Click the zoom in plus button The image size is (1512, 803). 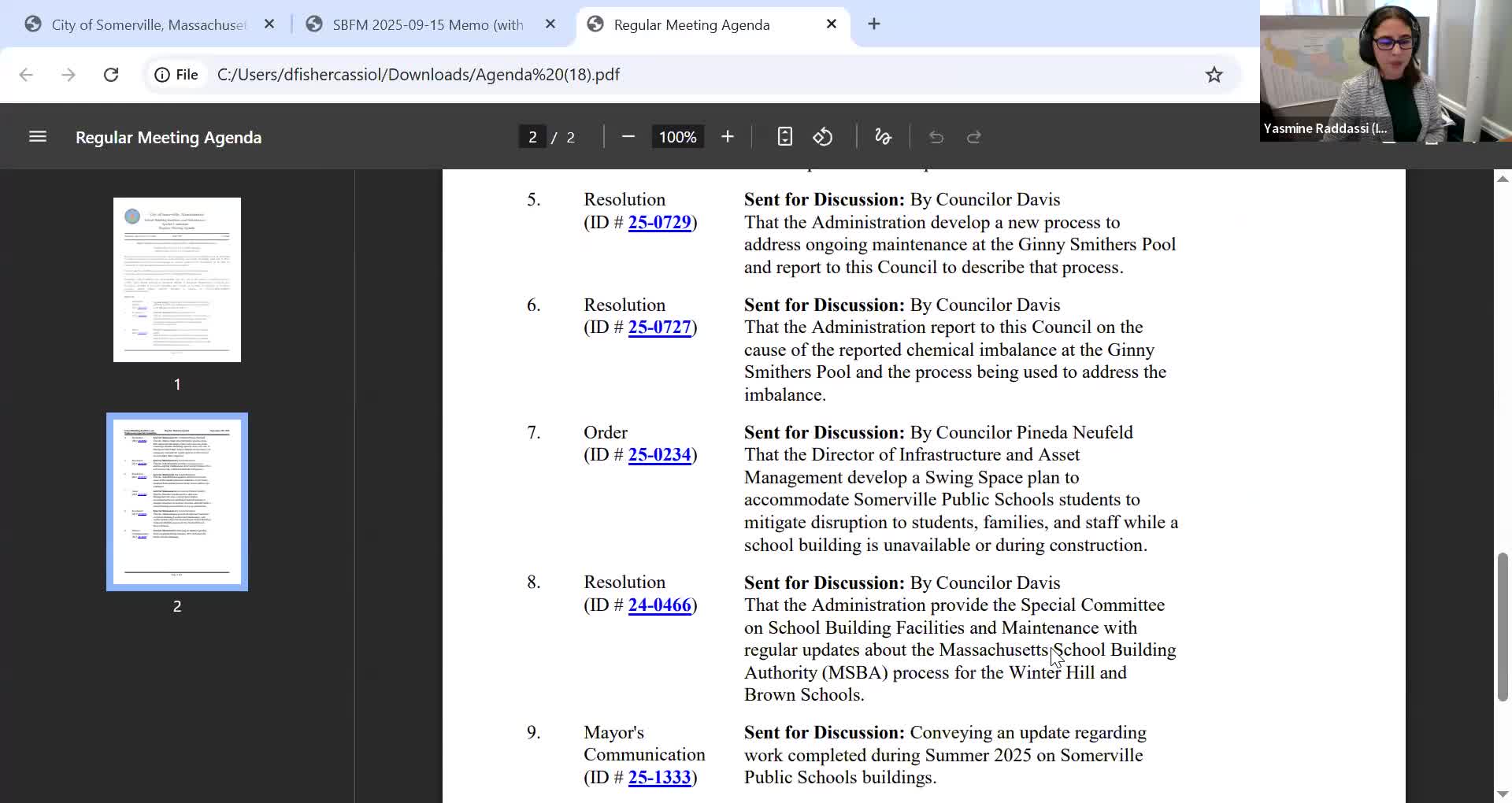point(727,137)
